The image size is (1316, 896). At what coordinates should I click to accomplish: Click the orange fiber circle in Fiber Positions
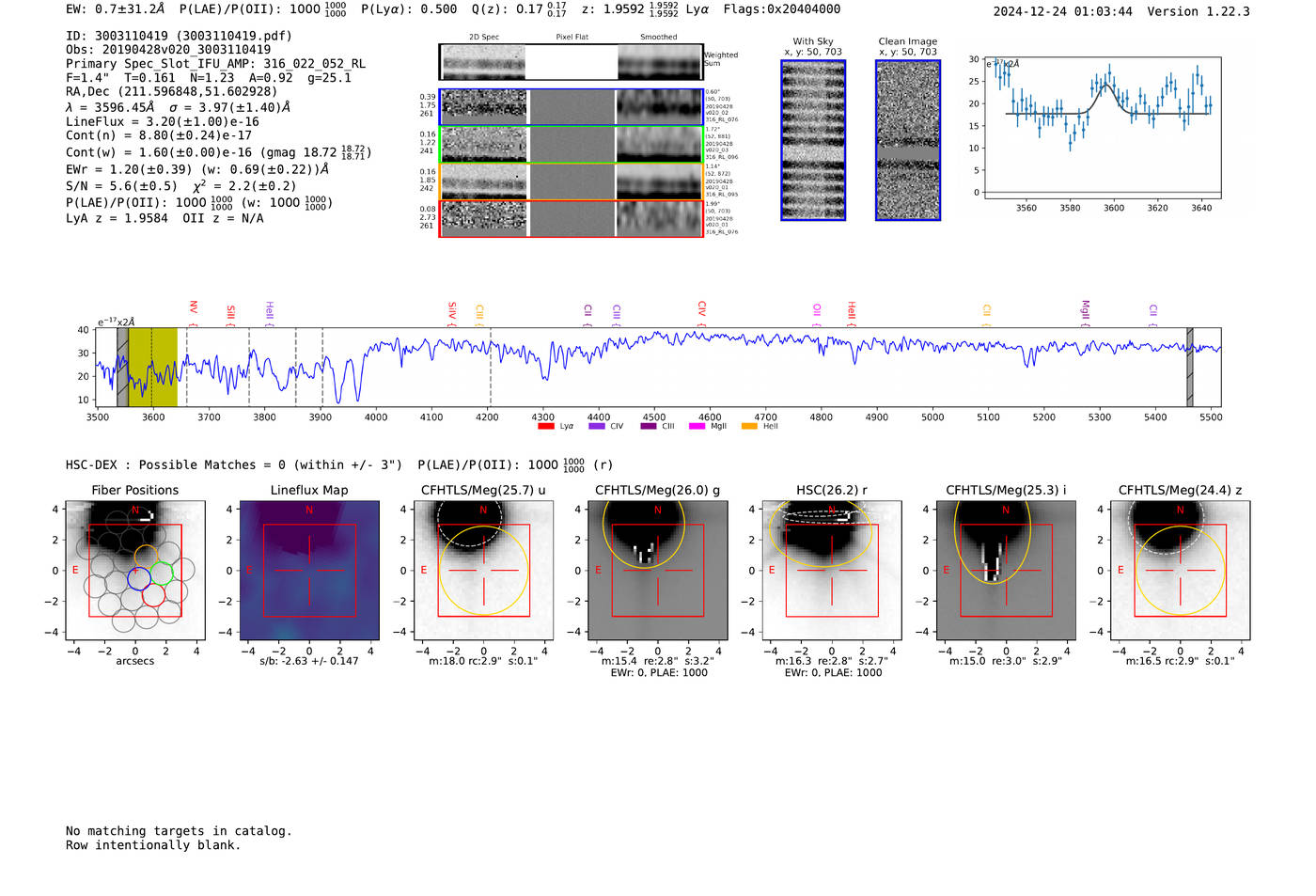point(146,556)
